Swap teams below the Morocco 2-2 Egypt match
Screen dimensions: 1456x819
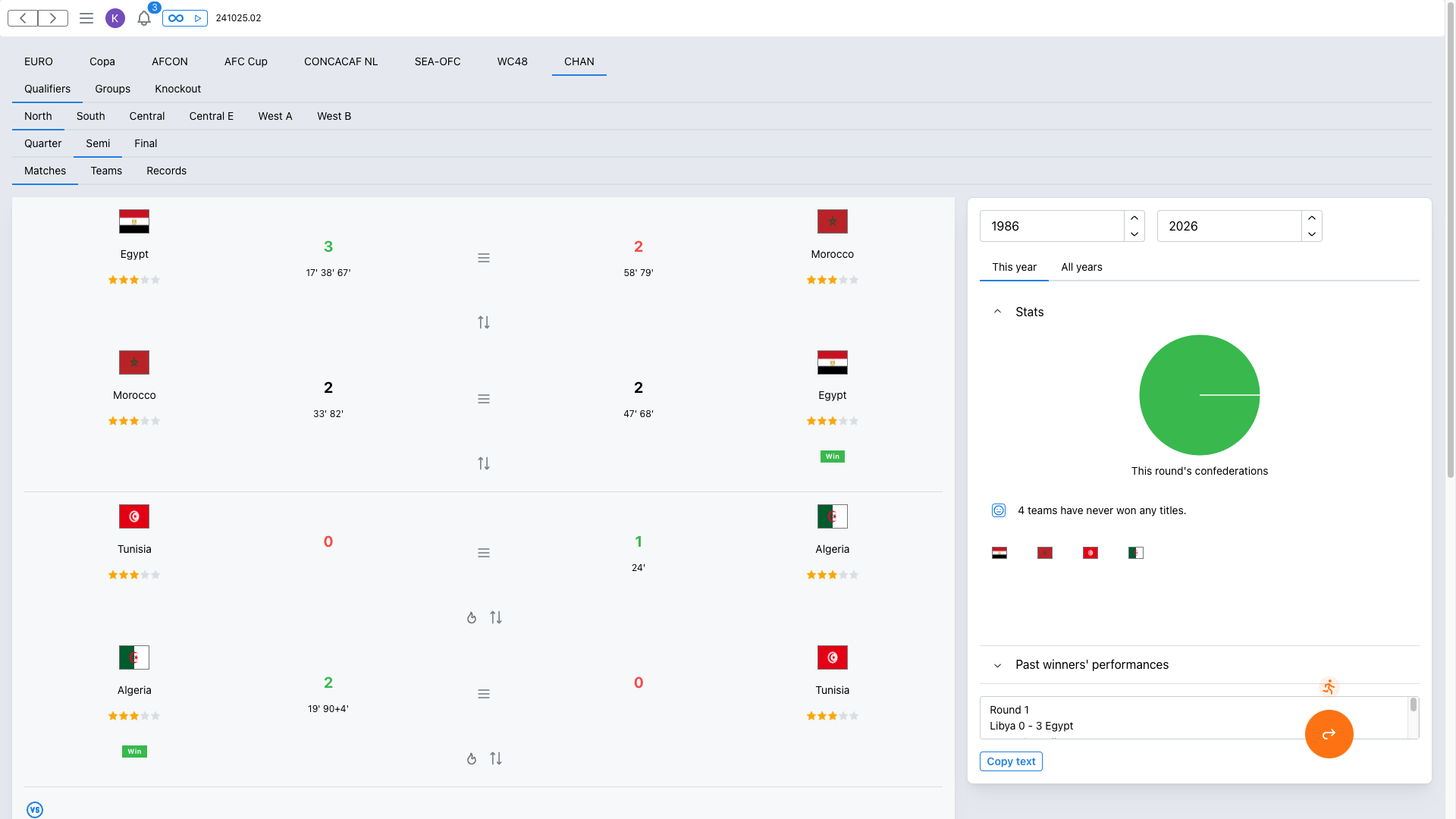[x=484, y=463]
